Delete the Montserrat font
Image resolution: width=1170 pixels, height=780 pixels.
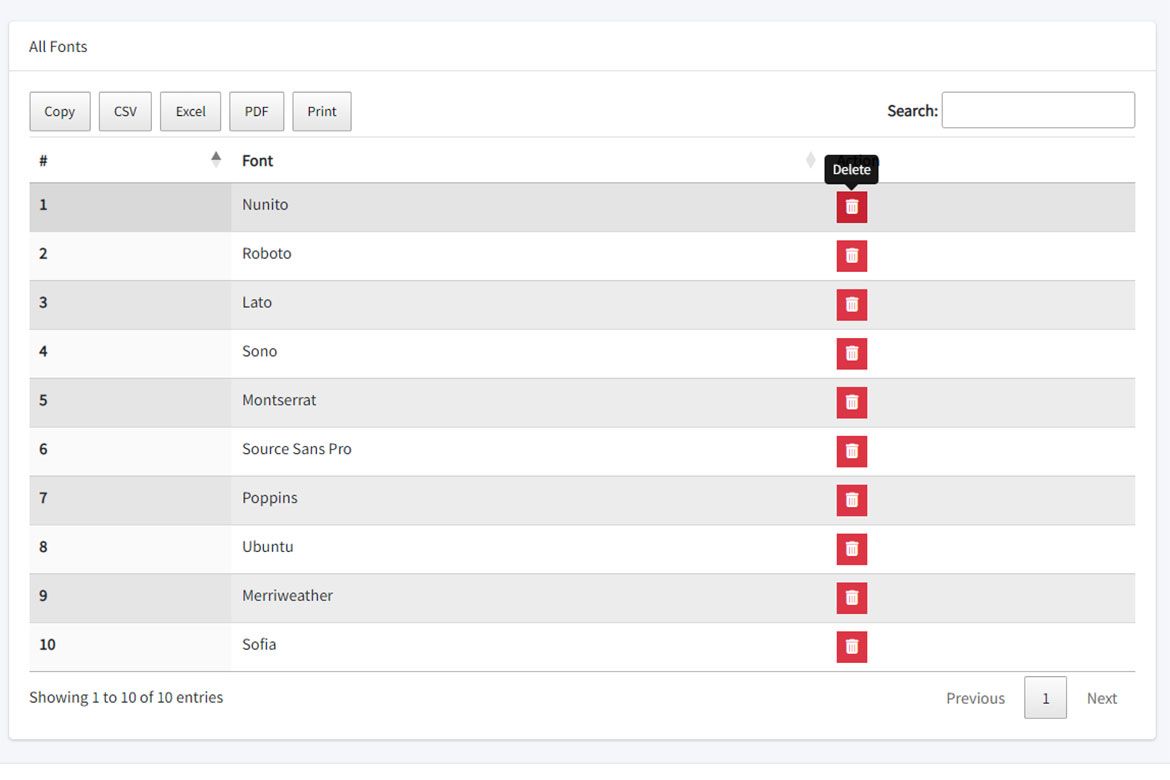pyautogui.click(x=851, y=402)
